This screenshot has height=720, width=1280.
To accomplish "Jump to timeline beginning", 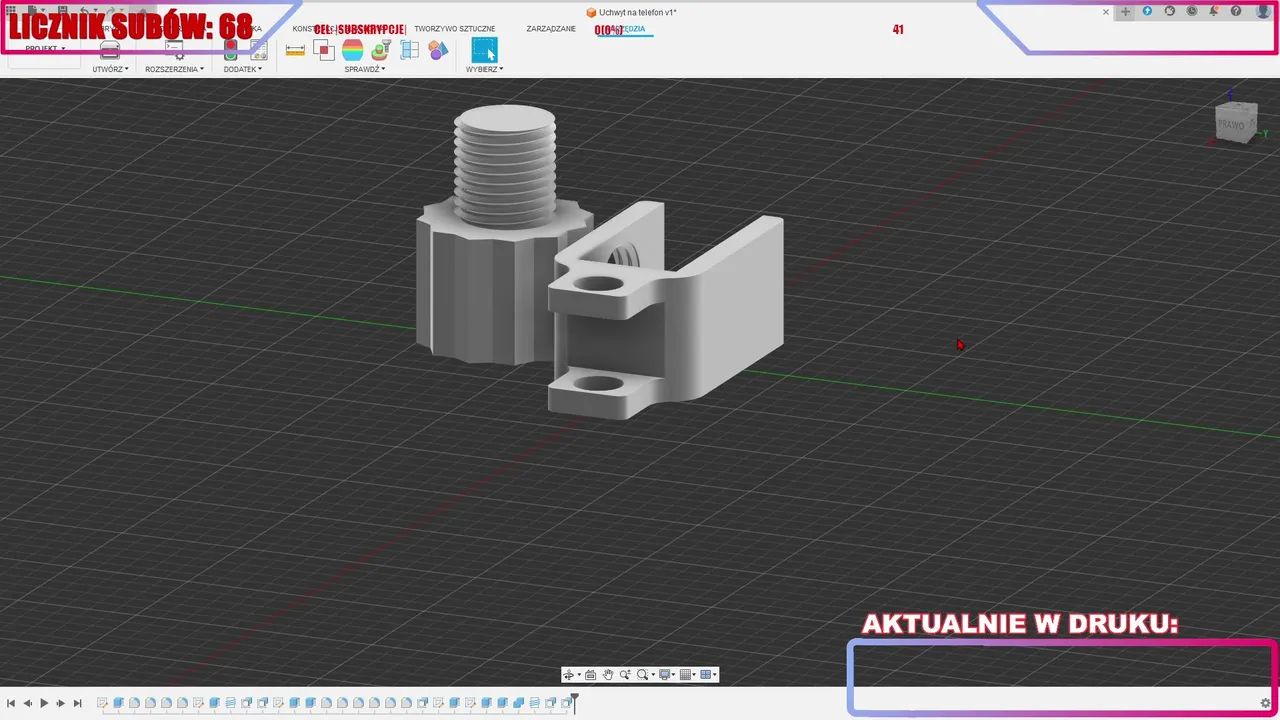I will 11,703.
